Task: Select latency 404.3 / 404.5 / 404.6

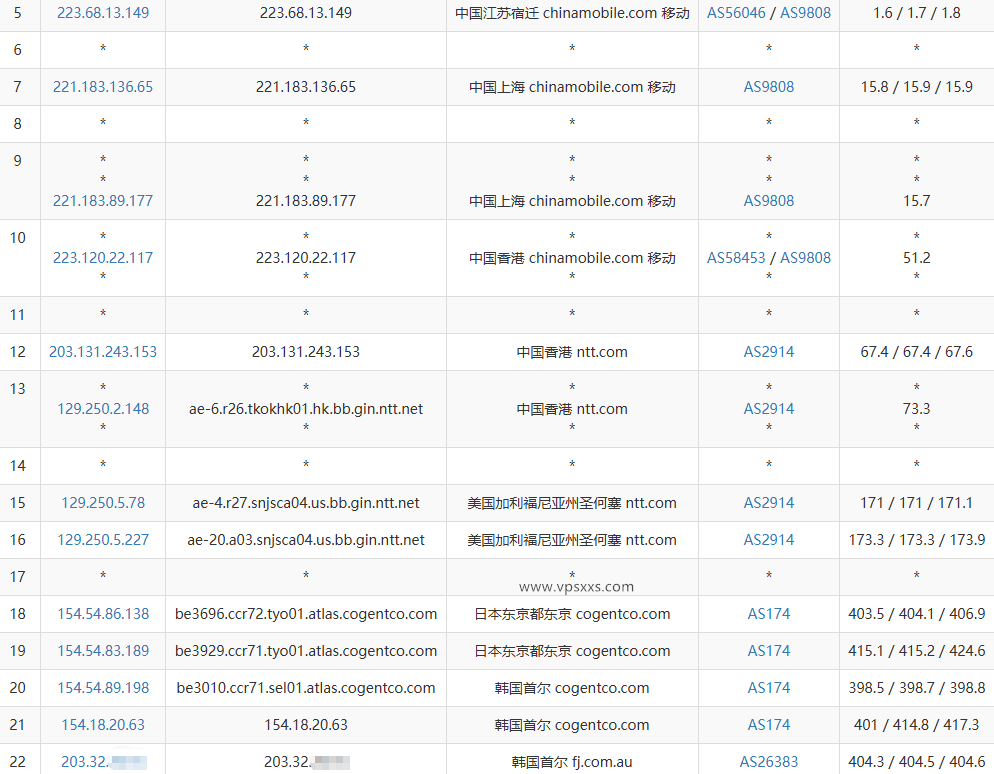Action: point(916,761)
